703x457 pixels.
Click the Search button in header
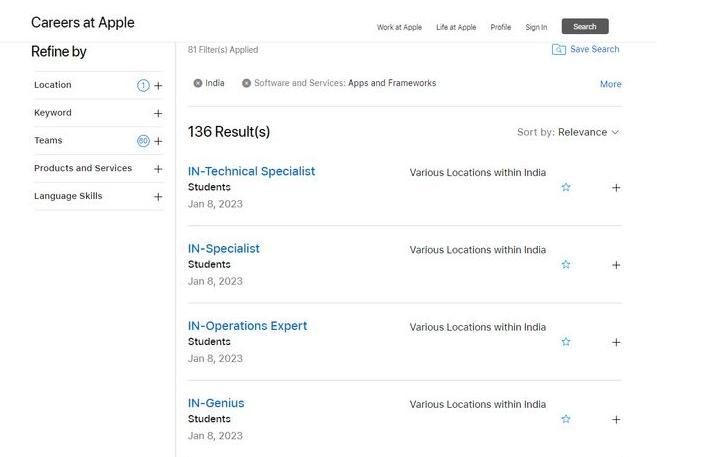pyautogui.click(x=585, y=26)
